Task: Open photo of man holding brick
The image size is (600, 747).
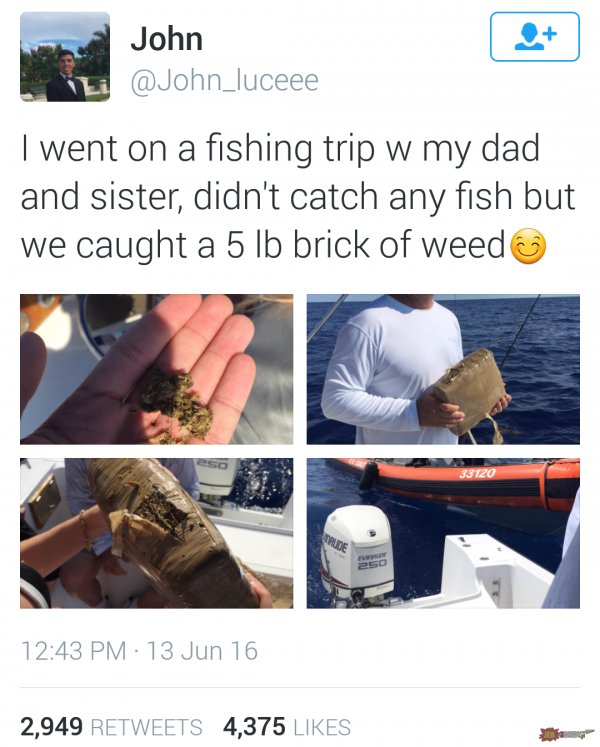Action: [x=443, y=369]
